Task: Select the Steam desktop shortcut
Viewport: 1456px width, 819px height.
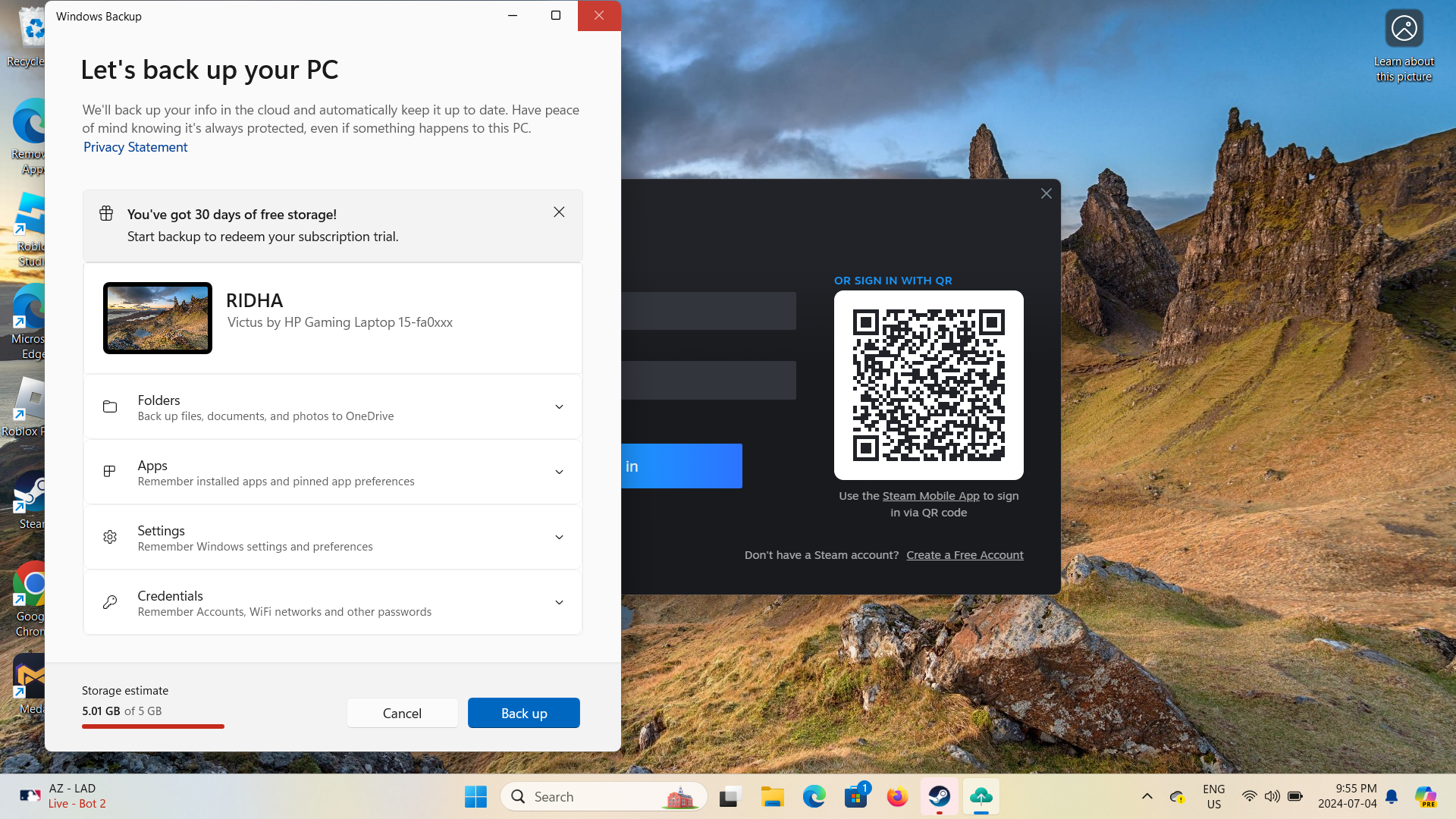Action: point(30,499)
